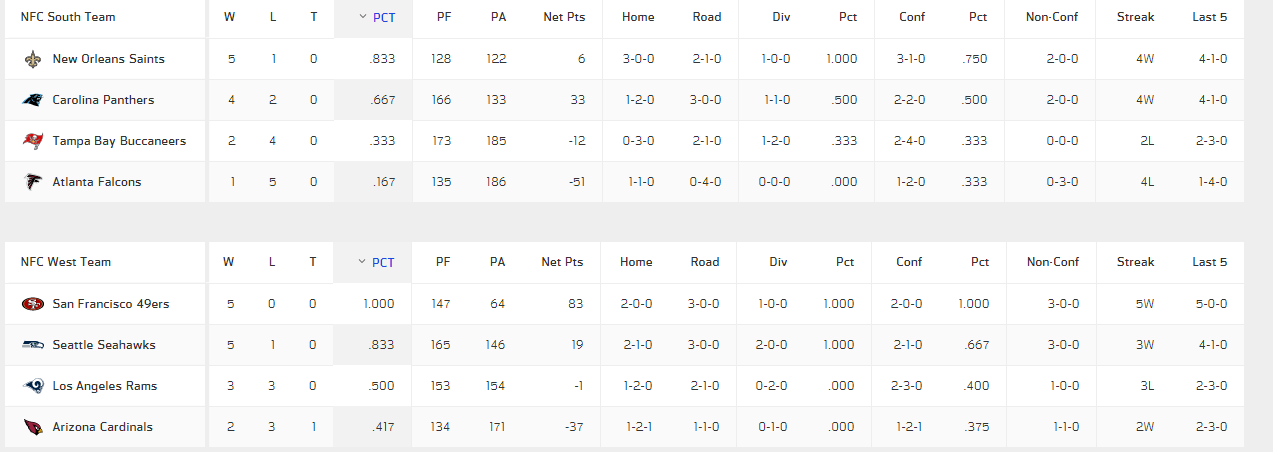This screenshot has height=452, width=1273.
Task: Click the Seattle Seahawks logo icon
Action: (33, 345)
